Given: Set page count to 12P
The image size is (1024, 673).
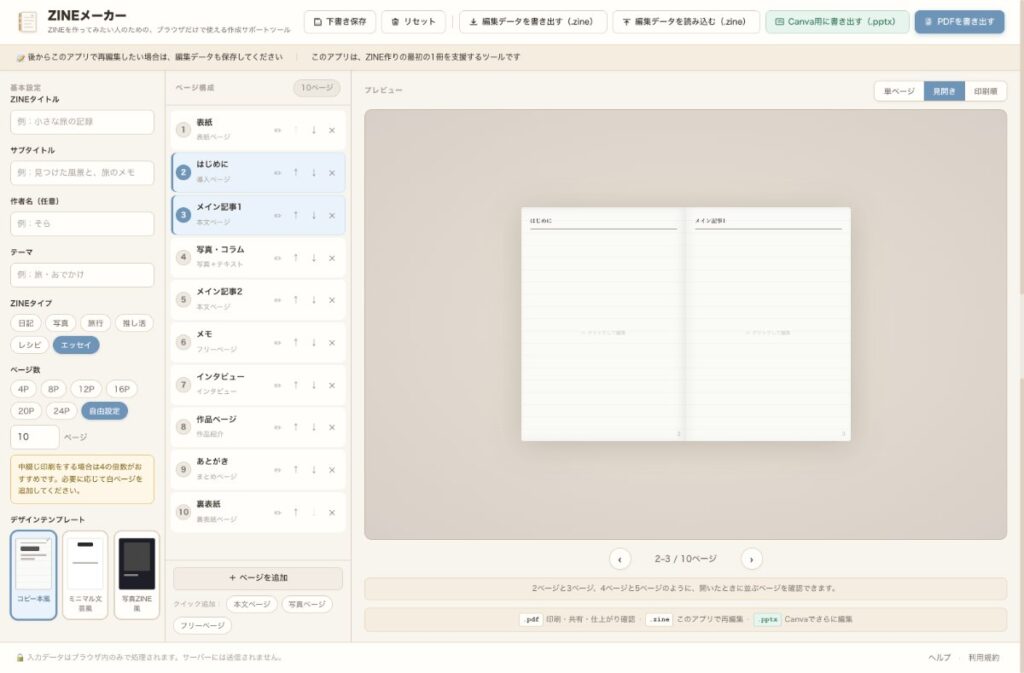Looking at the screenshot, I should click(86, 389).
